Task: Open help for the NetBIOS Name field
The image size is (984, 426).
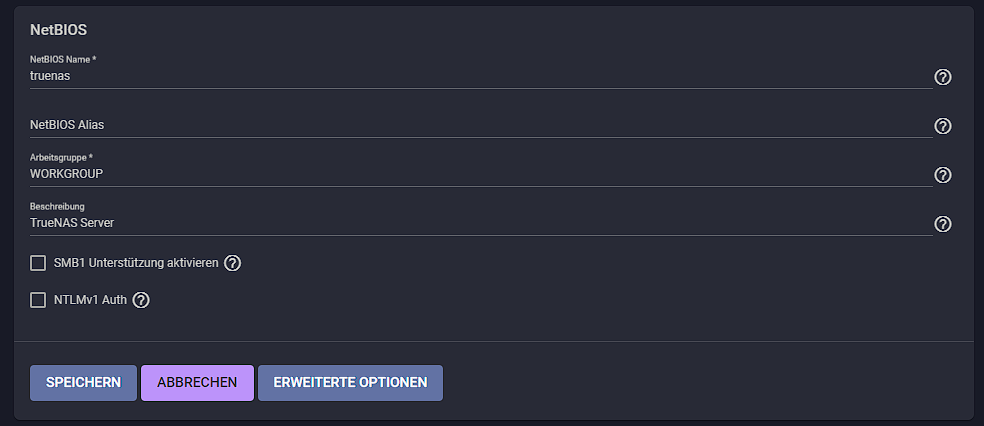Action: click(942, 77)
